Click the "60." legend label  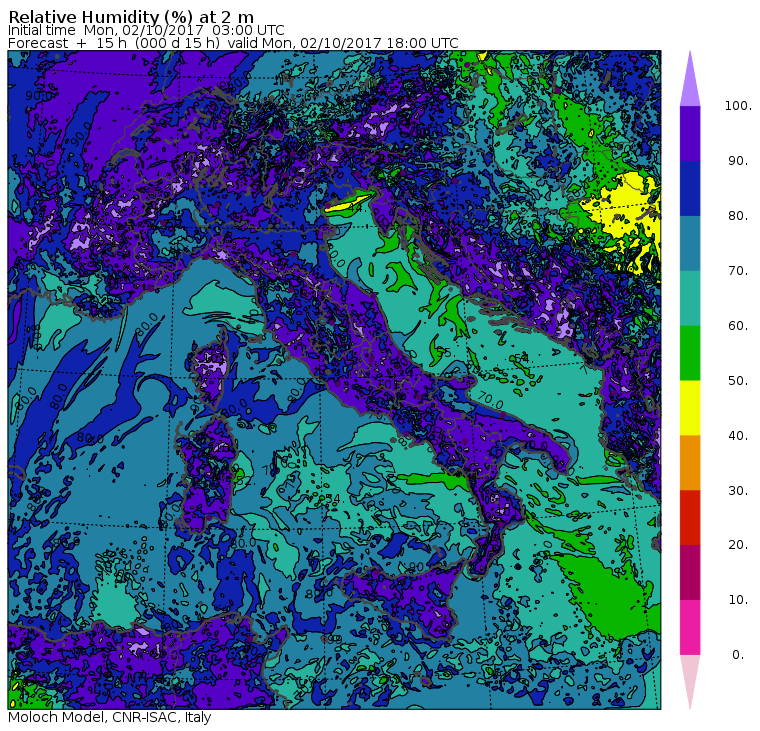pos(738,325)
